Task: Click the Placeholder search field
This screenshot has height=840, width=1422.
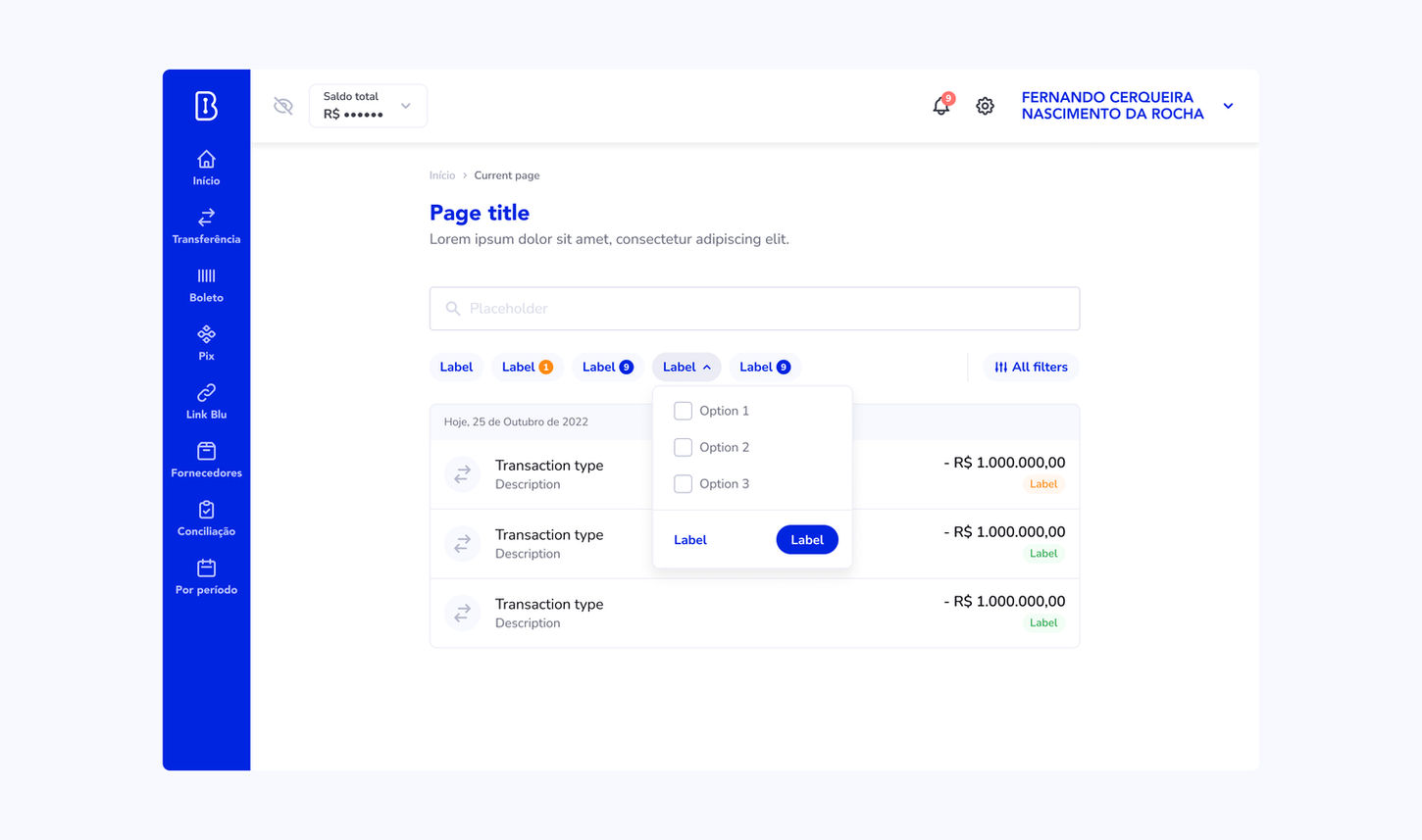Action: tap(753, 308)
